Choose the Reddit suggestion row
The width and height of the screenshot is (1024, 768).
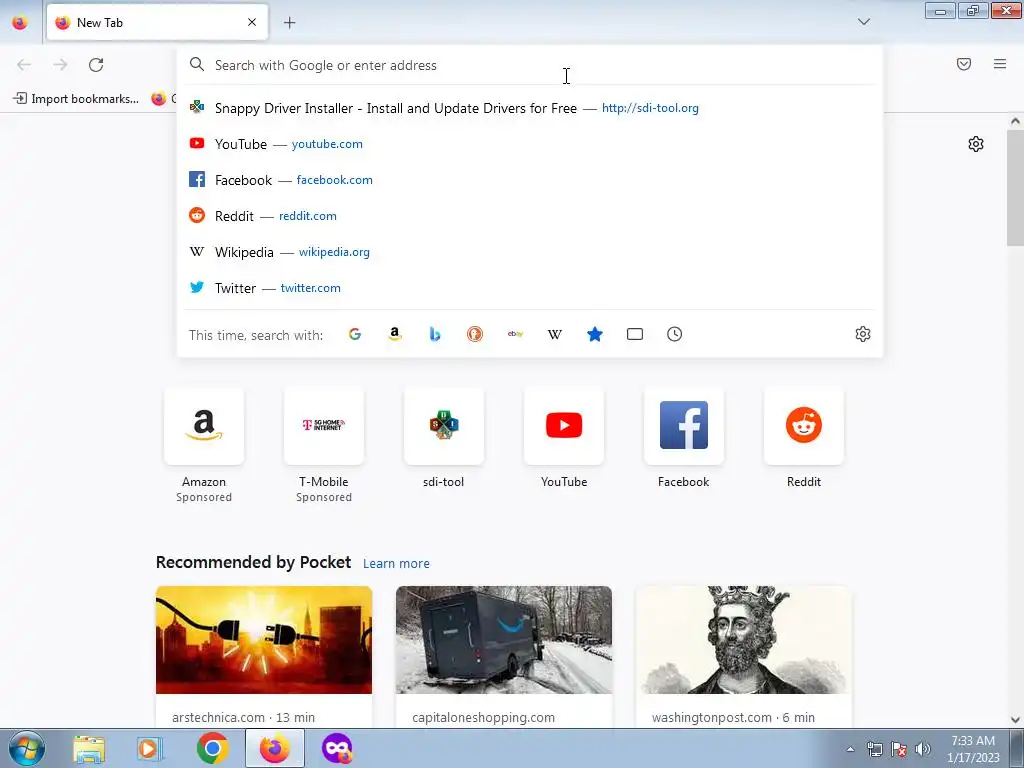pyautogui.click(x=530, y=216)
